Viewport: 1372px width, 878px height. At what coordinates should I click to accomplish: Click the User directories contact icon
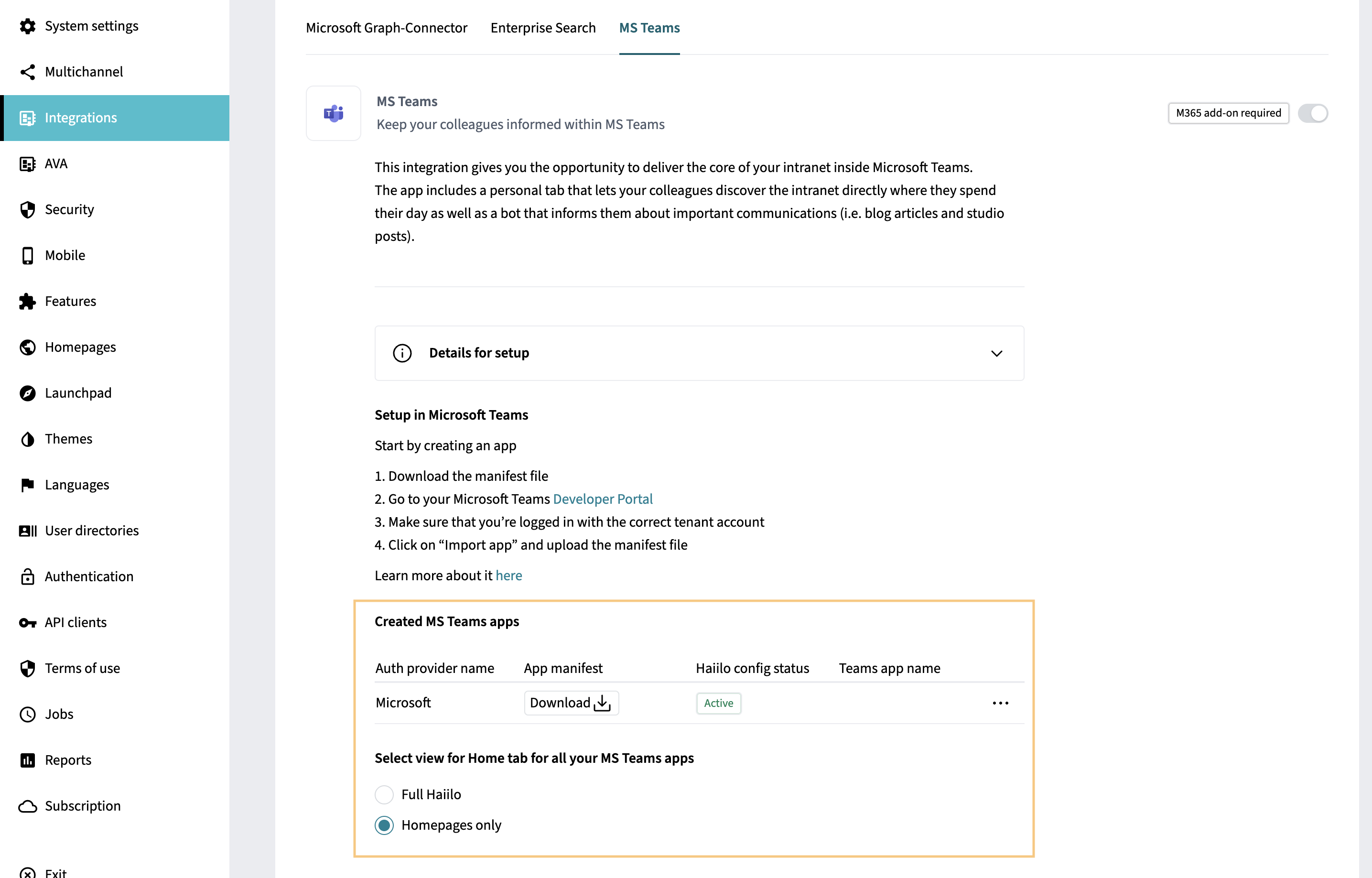pyautogui.click(x=27, y=531)
